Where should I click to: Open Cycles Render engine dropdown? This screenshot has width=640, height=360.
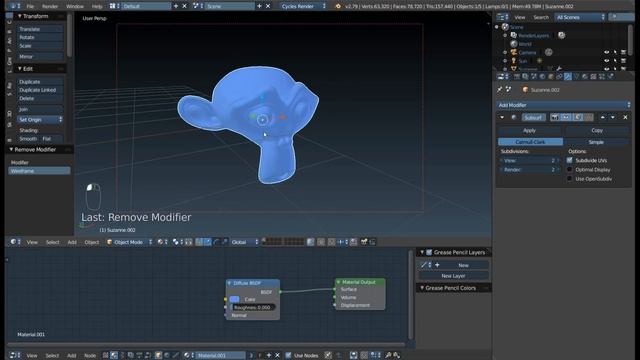(303, 6)
